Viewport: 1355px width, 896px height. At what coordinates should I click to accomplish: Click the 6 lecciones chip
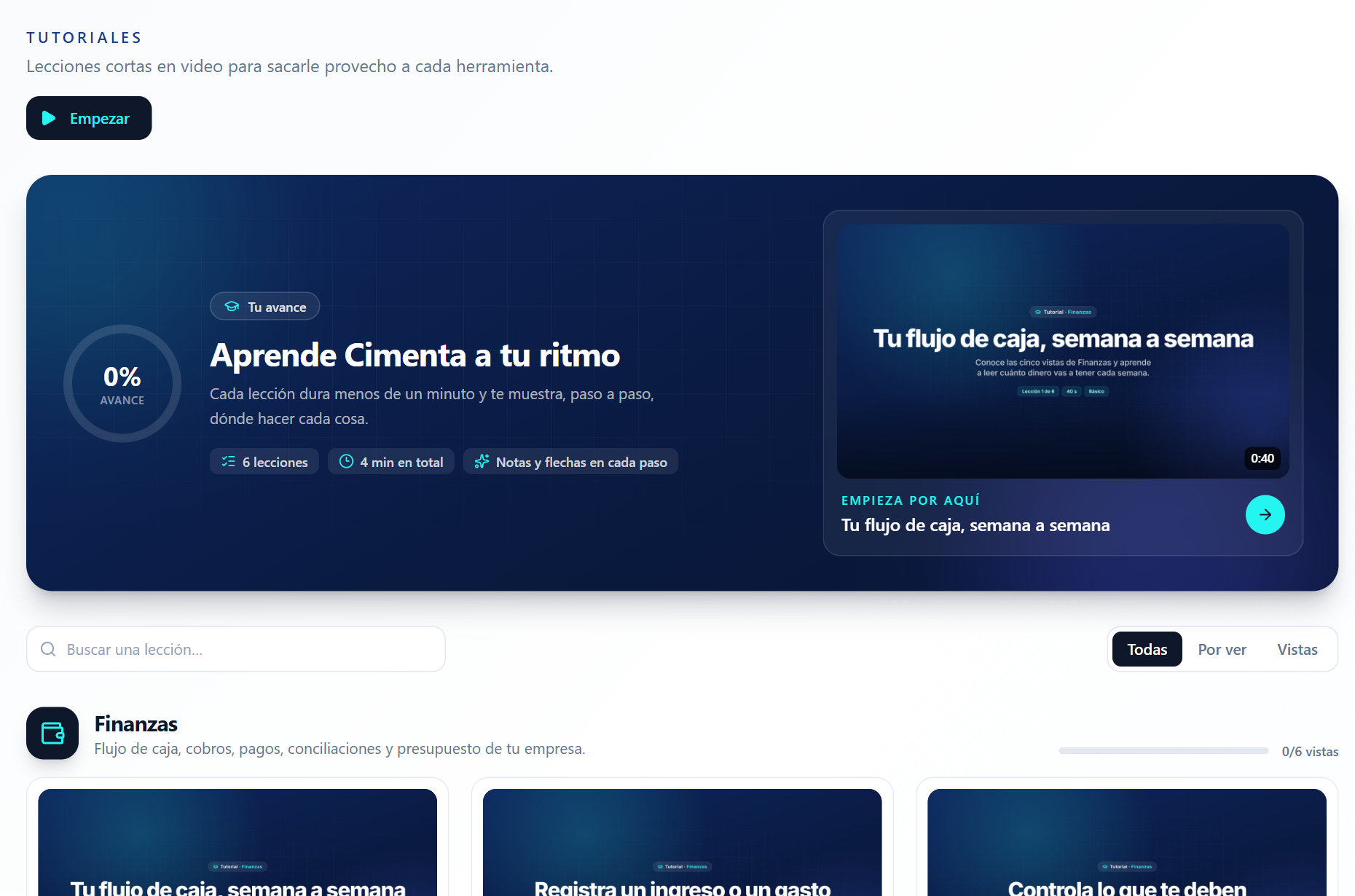[264, 462]
